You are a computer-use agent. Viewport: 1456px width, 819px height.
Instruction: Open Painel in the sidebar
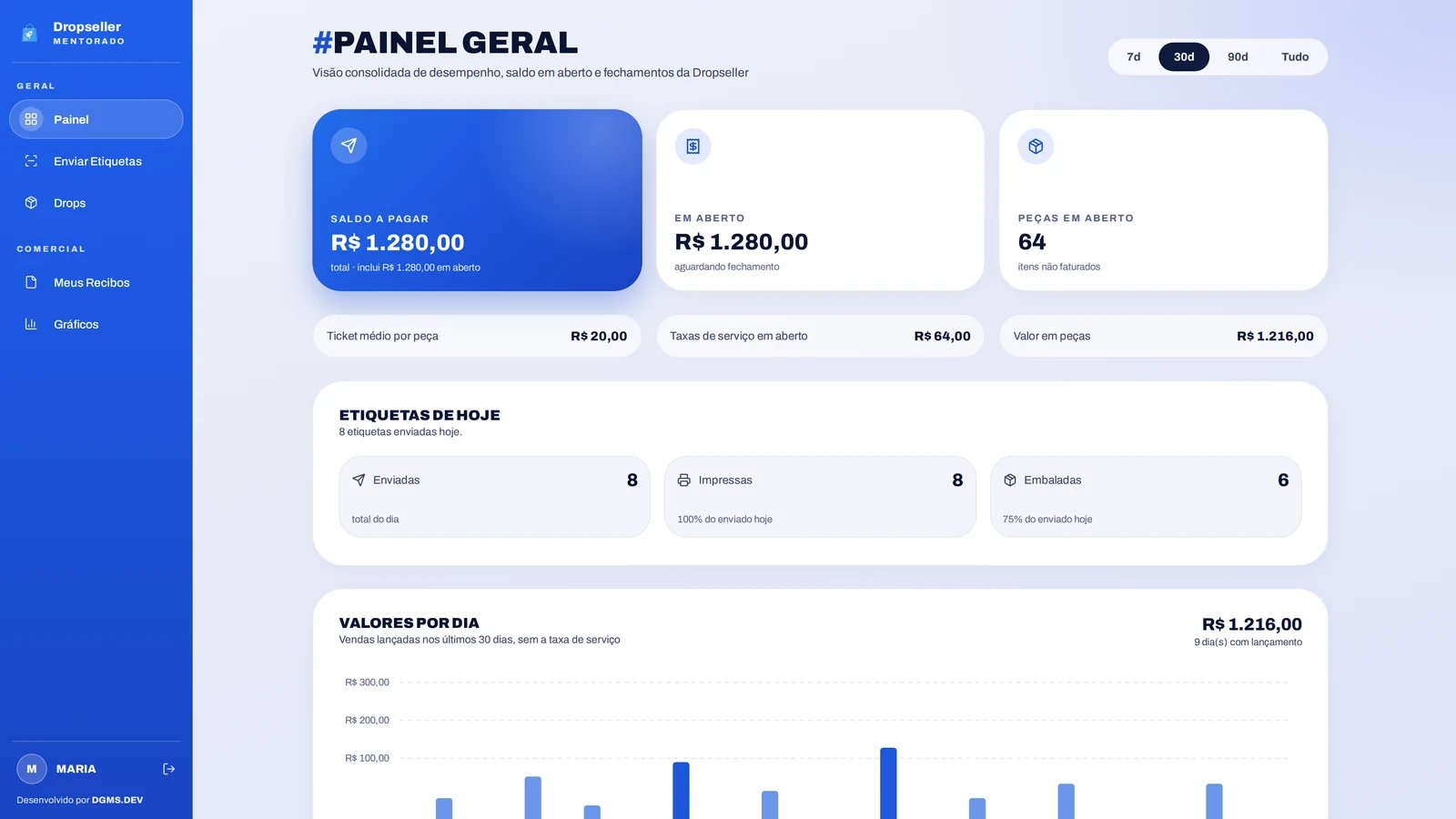(96, 119)
